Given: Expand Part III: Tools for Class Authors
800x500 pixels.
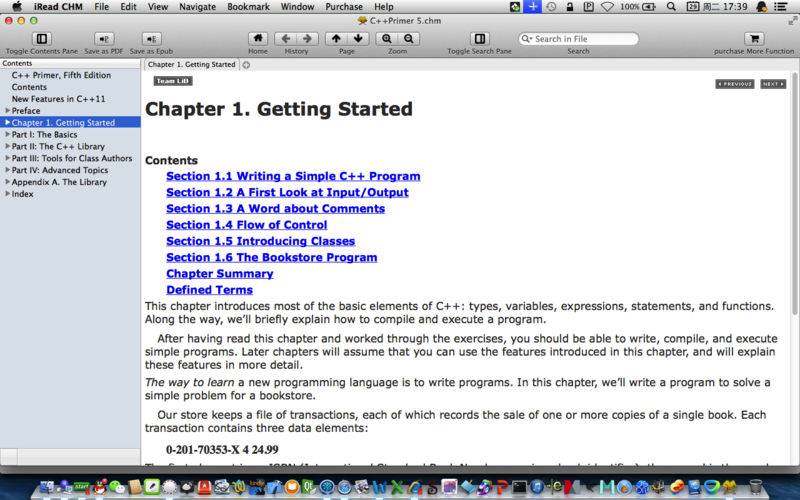Looking at the screenshot, I should coord(8,158).
